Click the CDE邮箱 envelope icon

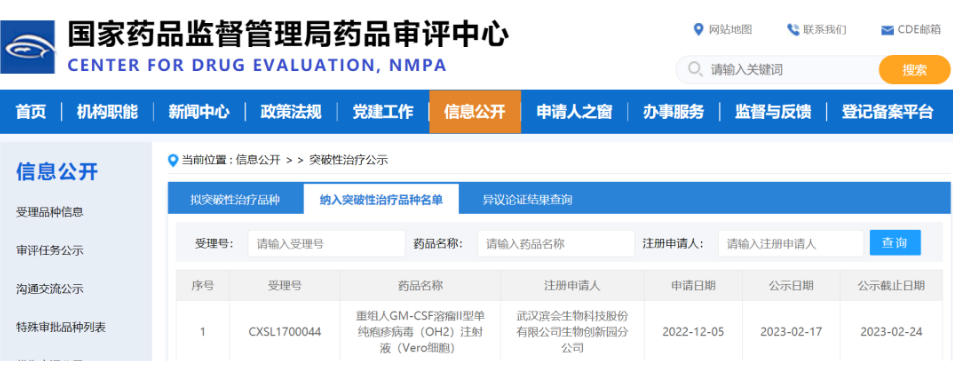pos(887,30)
